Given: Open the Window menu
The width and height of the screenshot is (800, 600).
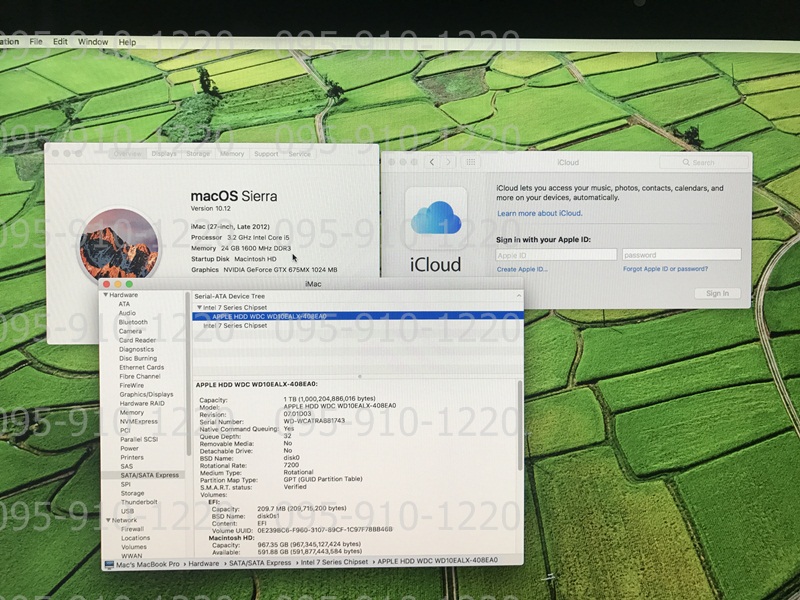Looking at the screenshot, I should point(93,42).
